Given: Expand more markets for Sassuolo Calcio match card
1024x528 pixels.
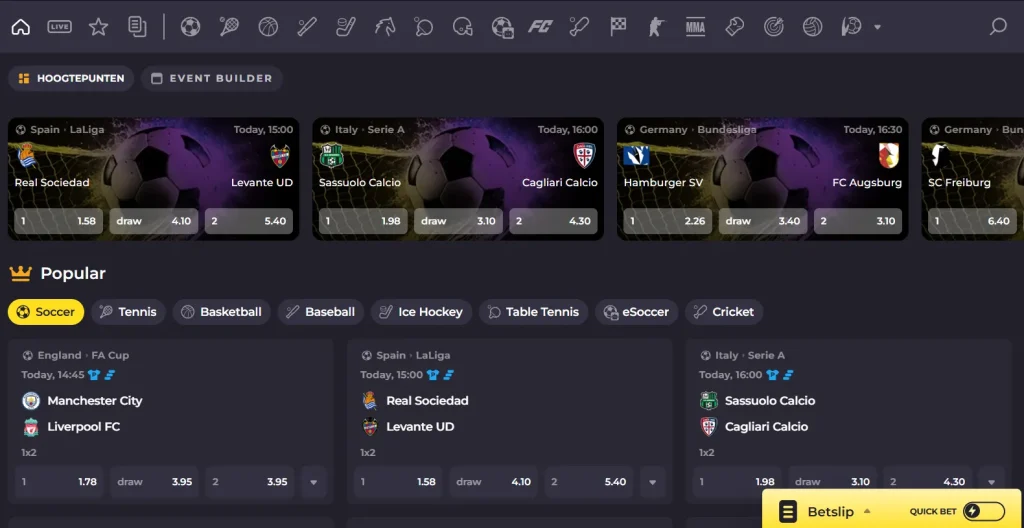Looking at the screenshot, I should 991,482.
